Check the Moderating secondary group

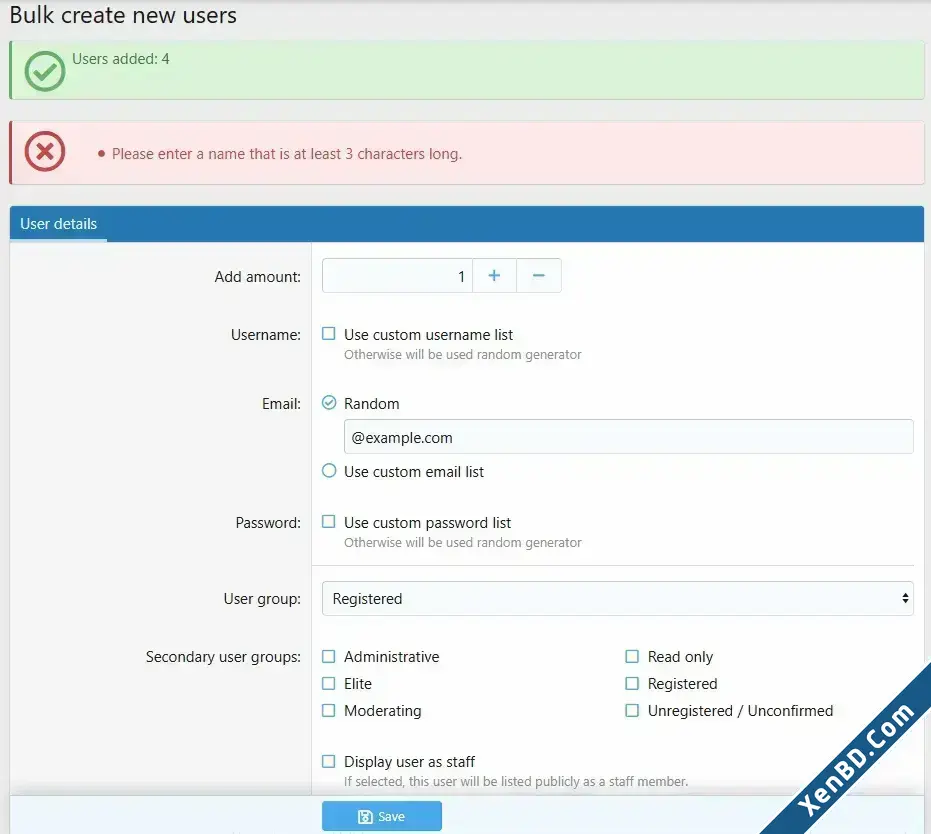[x=328, y=711]
